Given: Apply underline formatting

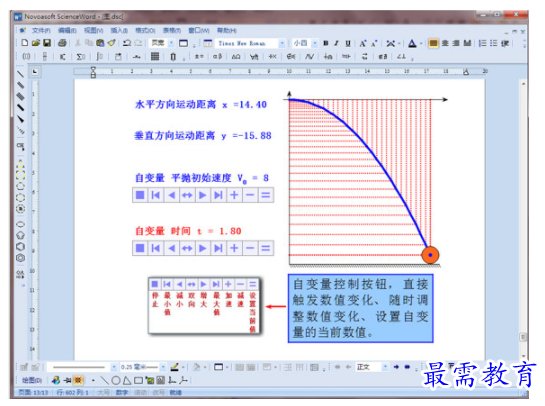Looking at the screenshot, I should 348,43.
